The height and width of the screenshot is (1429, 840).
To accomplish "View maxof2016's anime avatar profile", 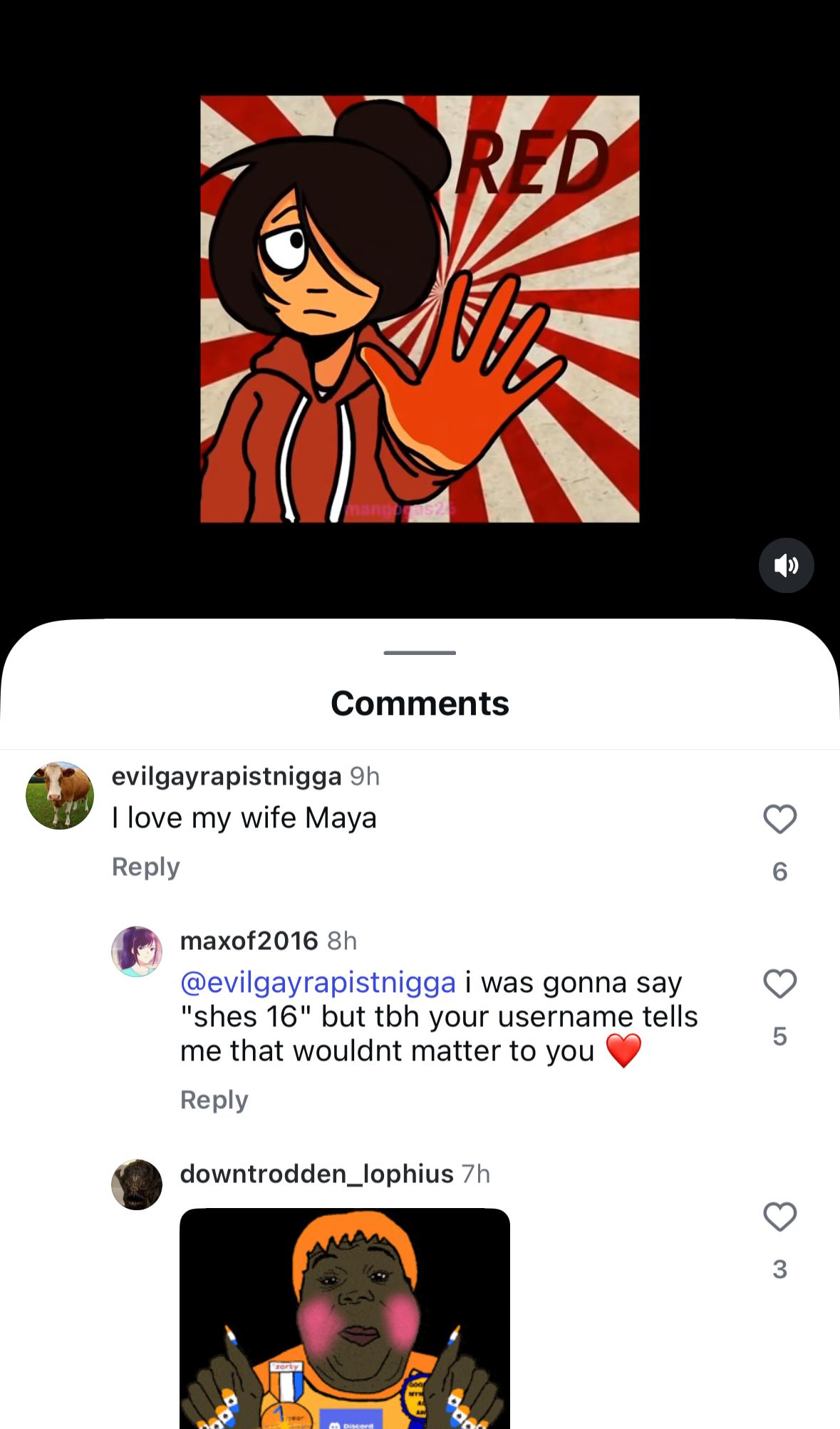I will [137, 951].
